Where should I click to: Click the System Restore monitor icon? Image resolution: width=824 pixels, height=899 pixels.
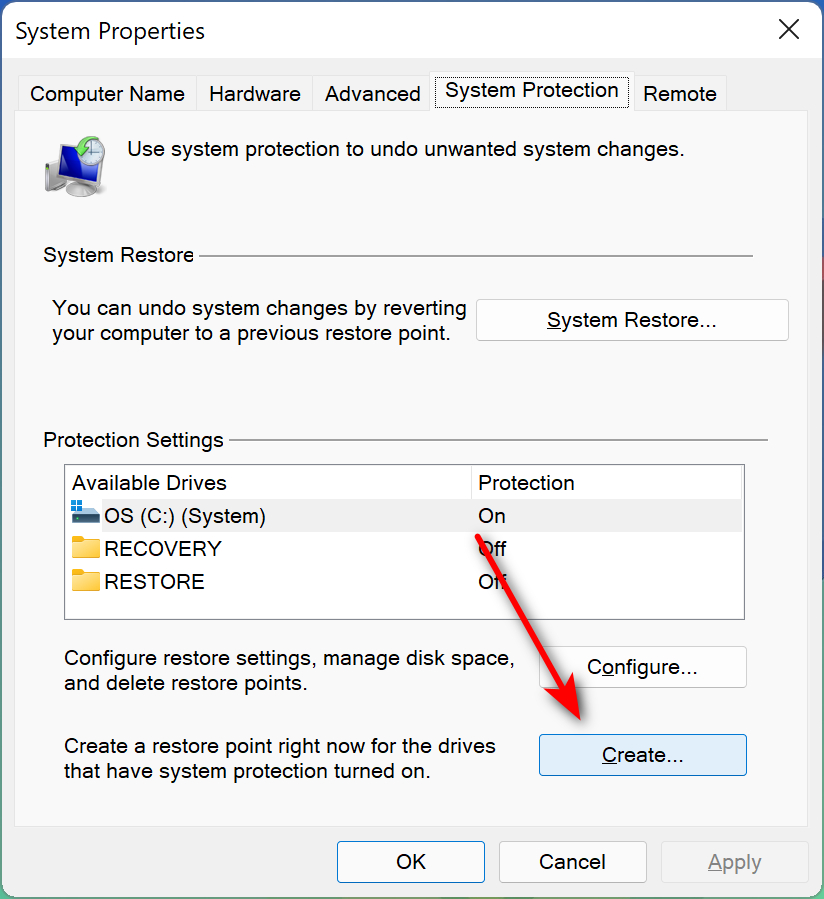click(75, 163)
